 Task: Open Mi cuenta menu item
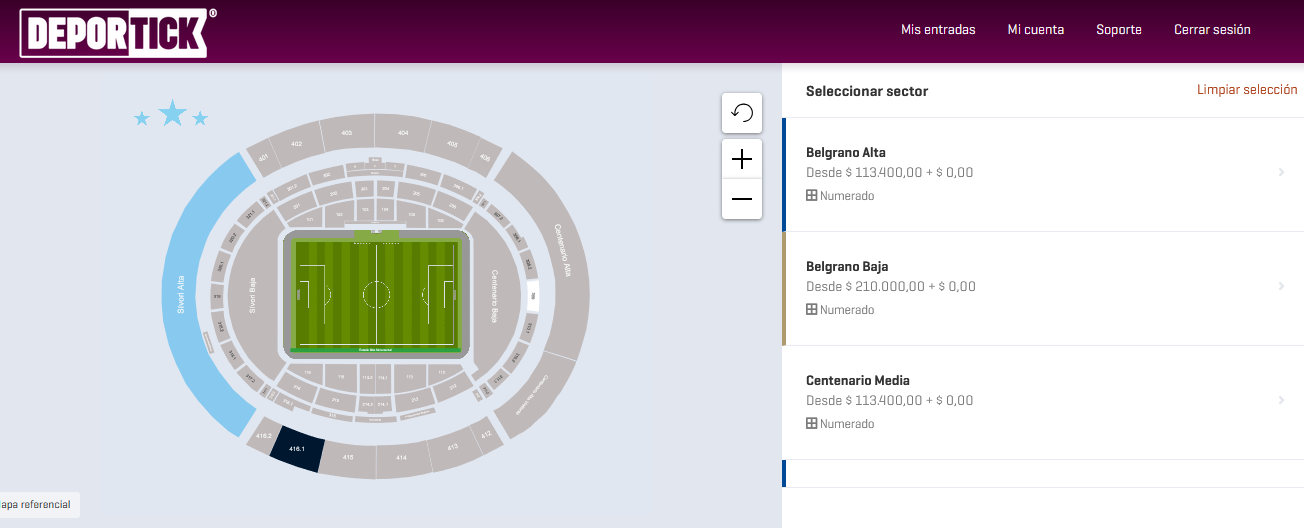pos(1036,30)
